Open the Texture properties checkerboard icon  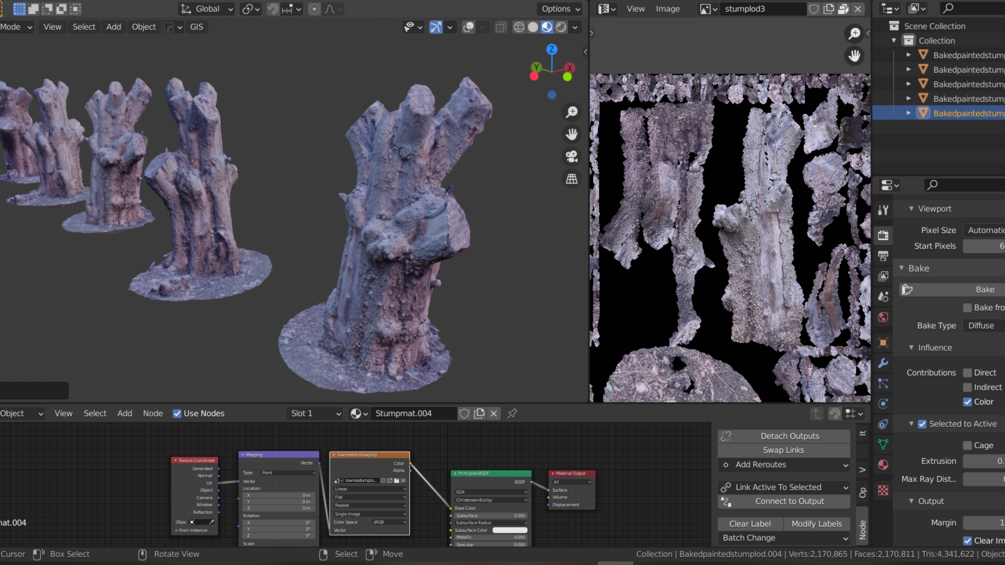(x=883, y=491)
